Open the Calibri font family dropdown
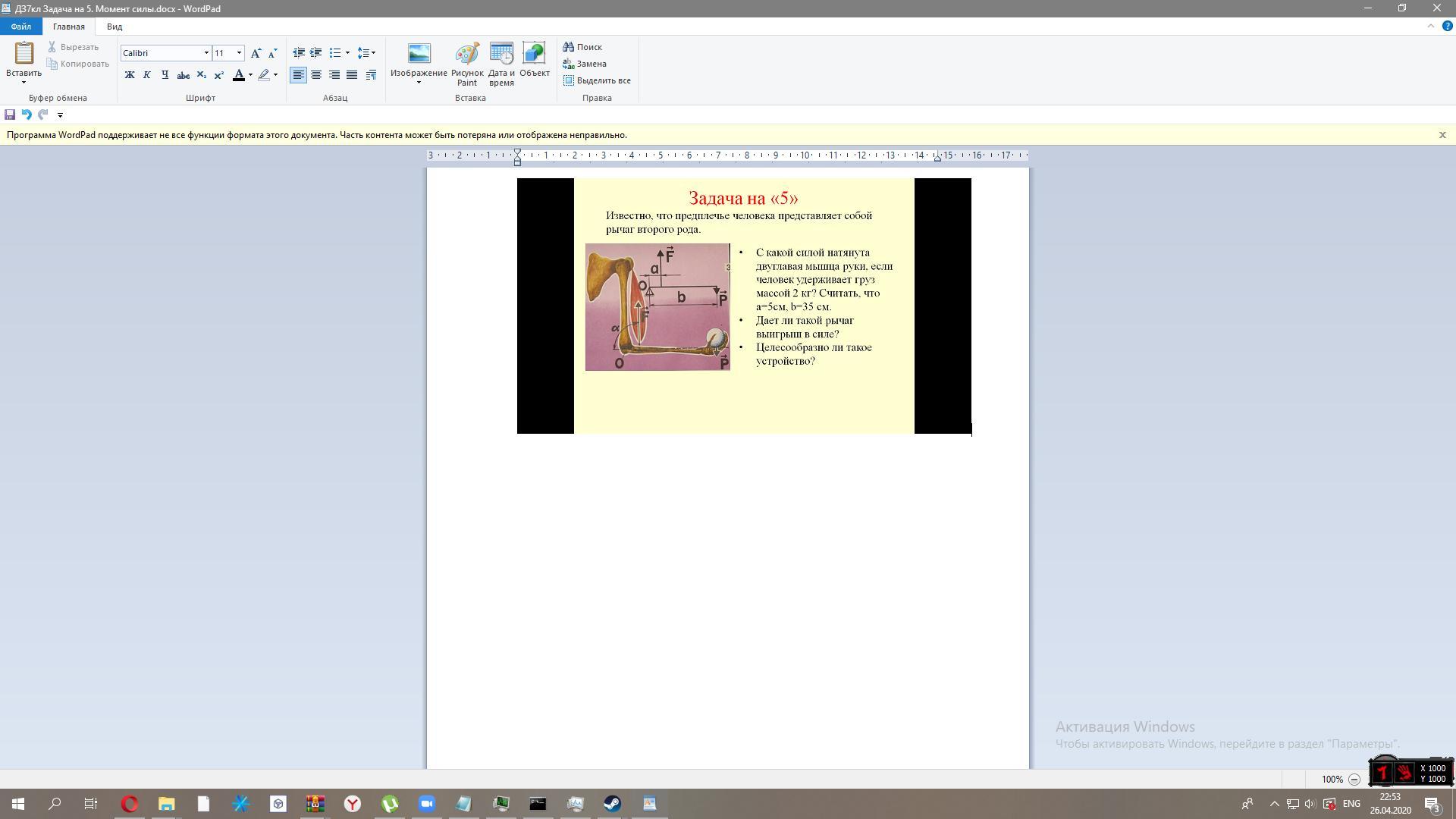The width and height of the screenshot is (1456, 819). pyautogui.click(x=206, y=53)
